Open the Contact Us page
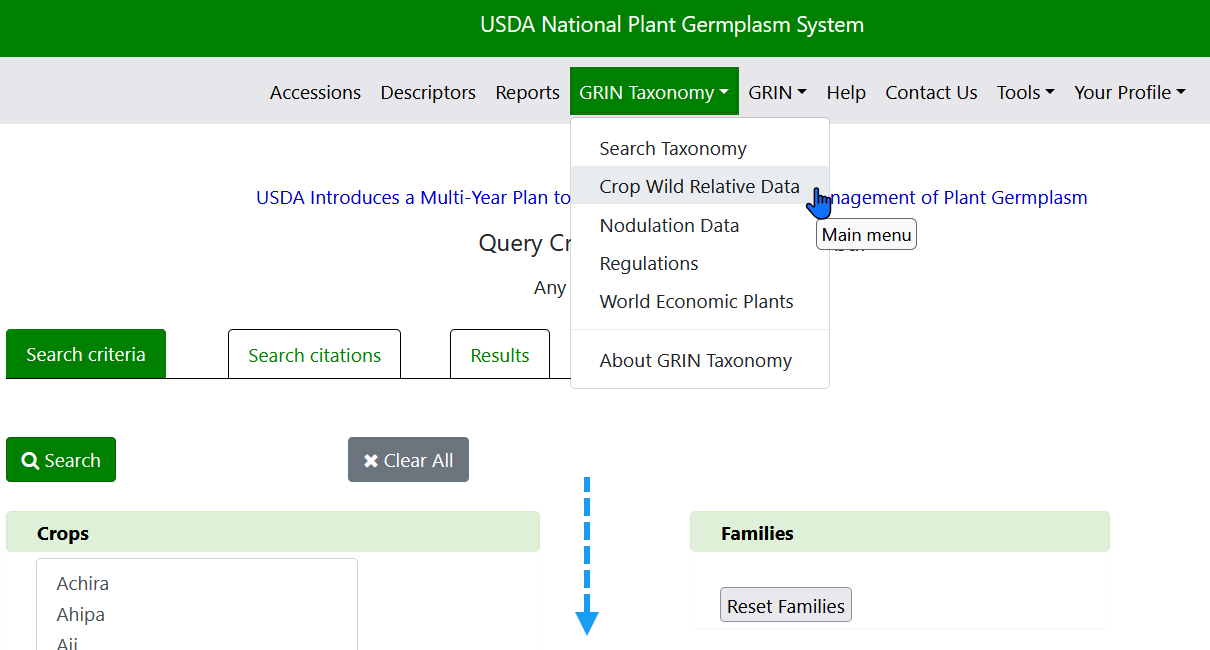Viewport: 1210px width, 650px height. [931, 92]
